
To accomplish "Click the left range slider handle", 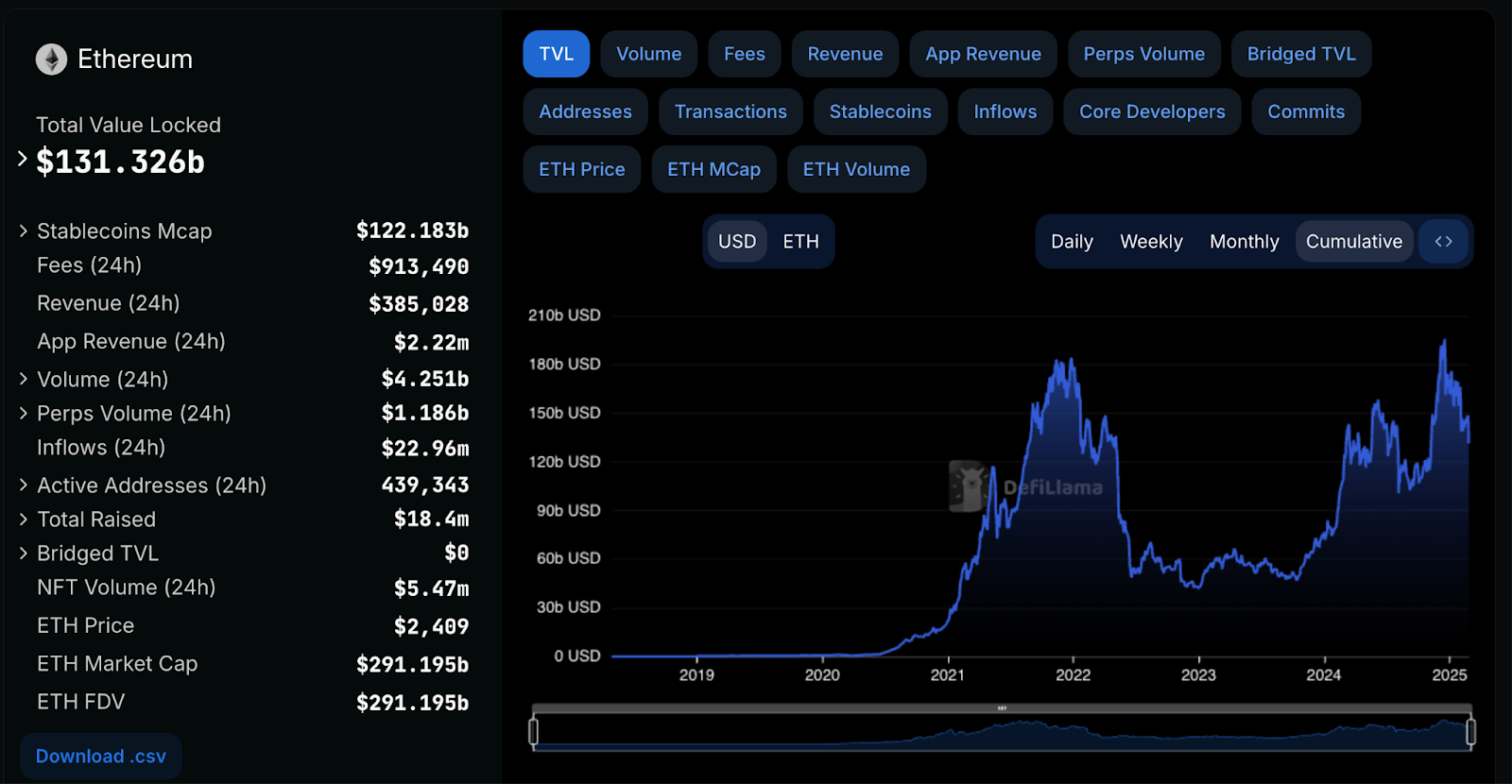I will click(534, 731).
